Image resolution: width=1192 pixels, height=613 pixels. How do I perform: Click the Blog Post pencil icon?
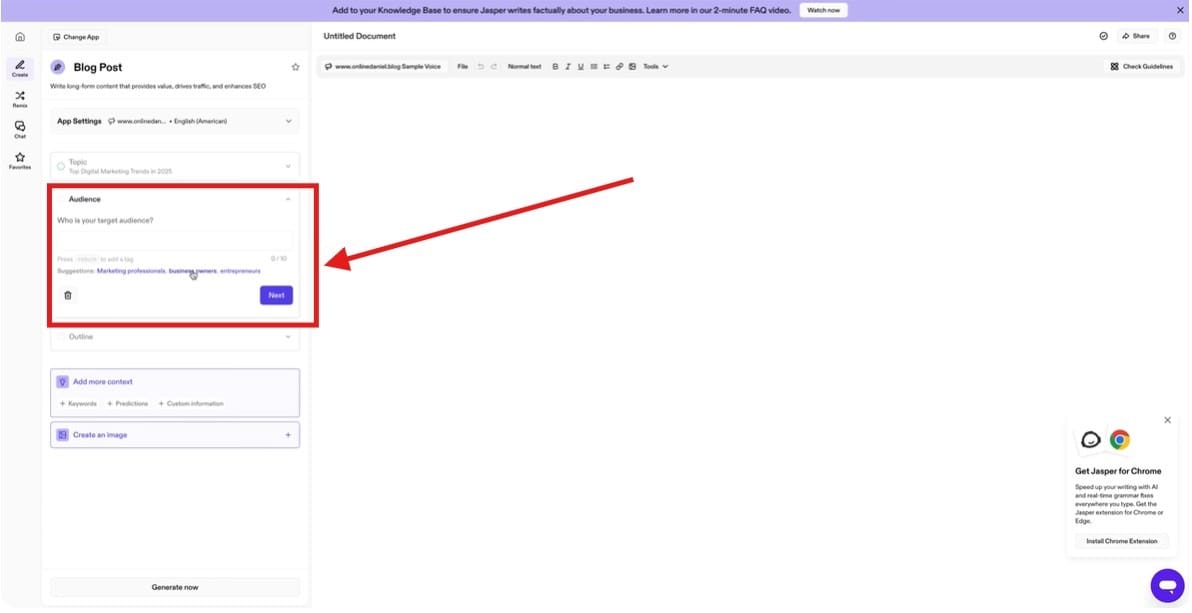click(58, 67)
